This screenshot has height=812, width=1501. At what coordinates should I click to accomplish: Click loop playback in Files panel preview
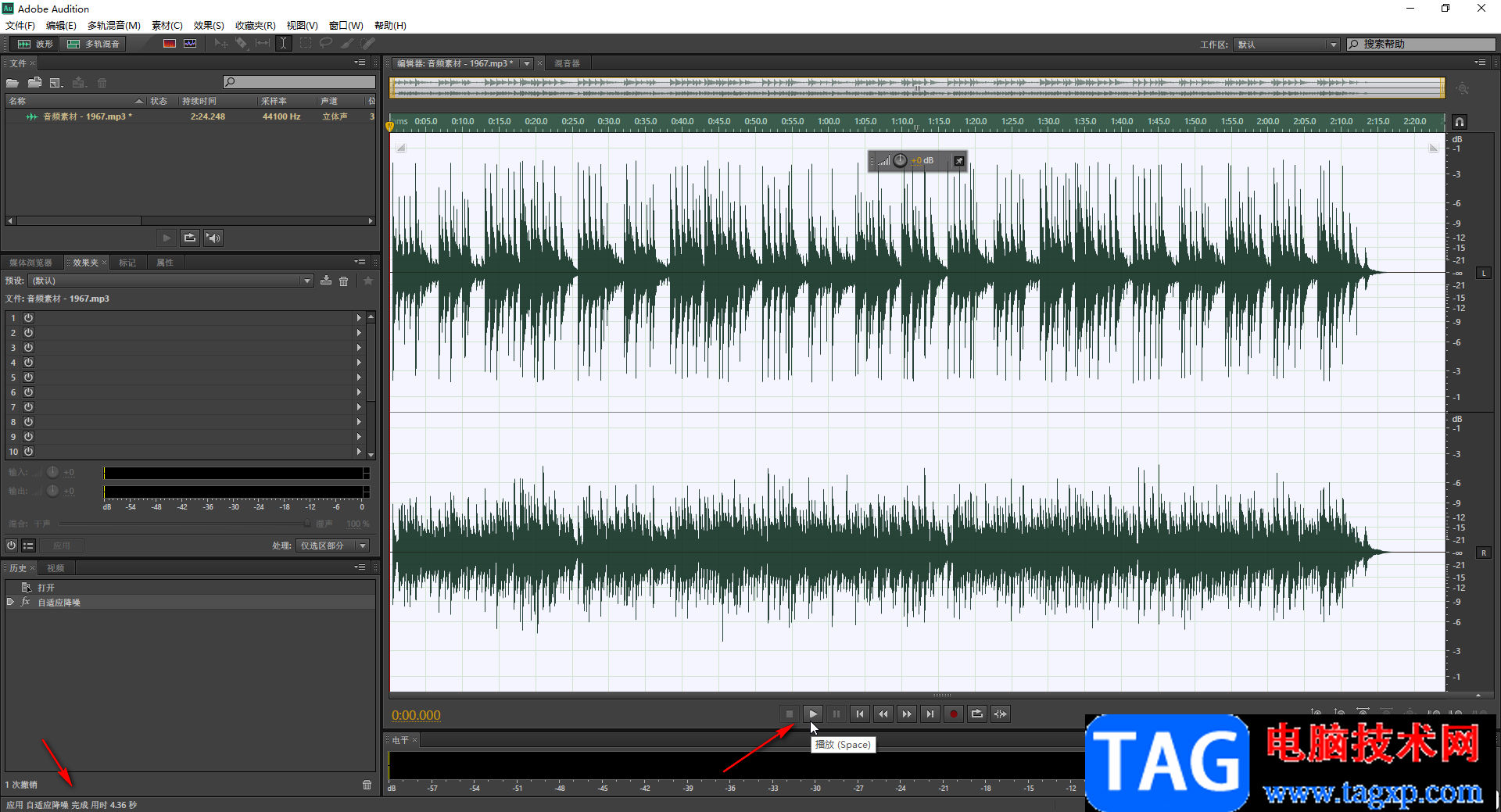pyautogui.click(x=190, y=238)
